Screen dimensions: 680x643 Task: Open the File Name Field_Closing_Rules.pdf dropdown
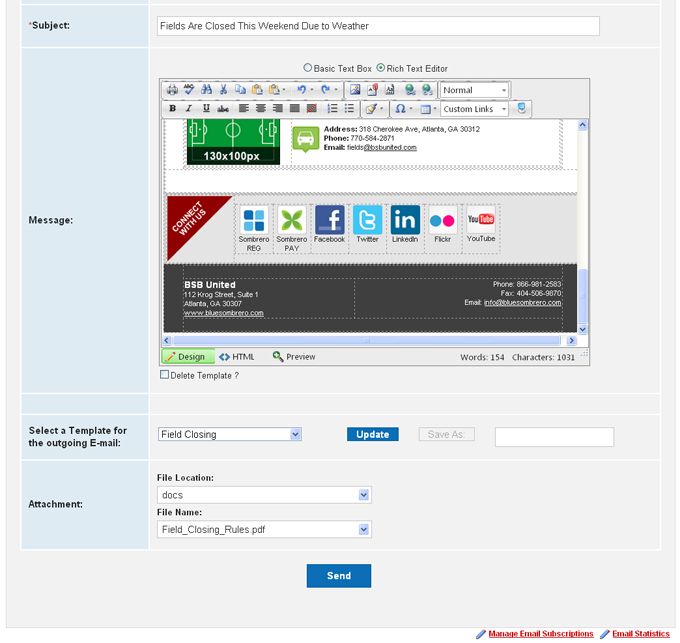[264, 529]
